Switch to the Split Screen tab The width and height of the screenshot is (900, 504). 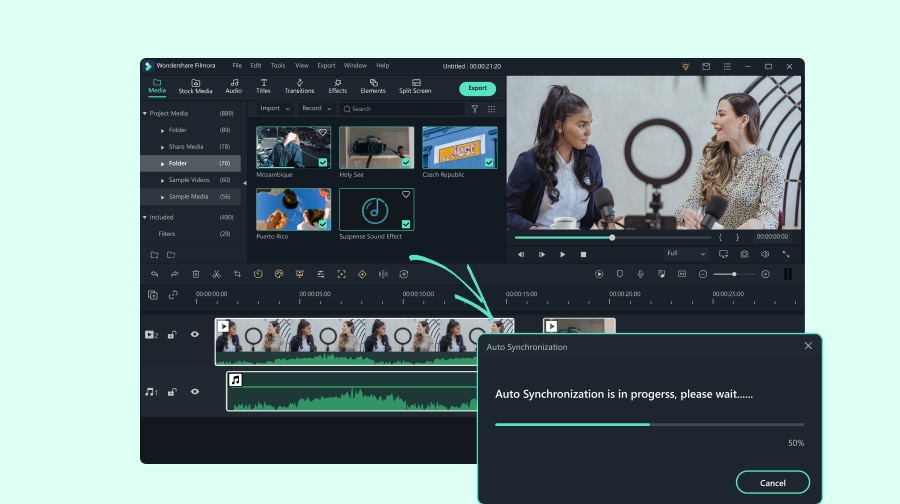(x=416, y=87)
